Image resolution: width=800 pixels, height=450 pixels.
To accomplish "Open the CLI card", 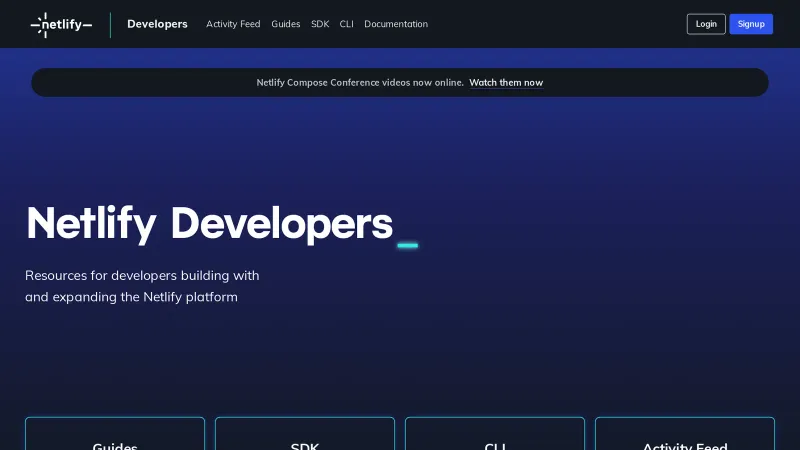I will (495, 435).
